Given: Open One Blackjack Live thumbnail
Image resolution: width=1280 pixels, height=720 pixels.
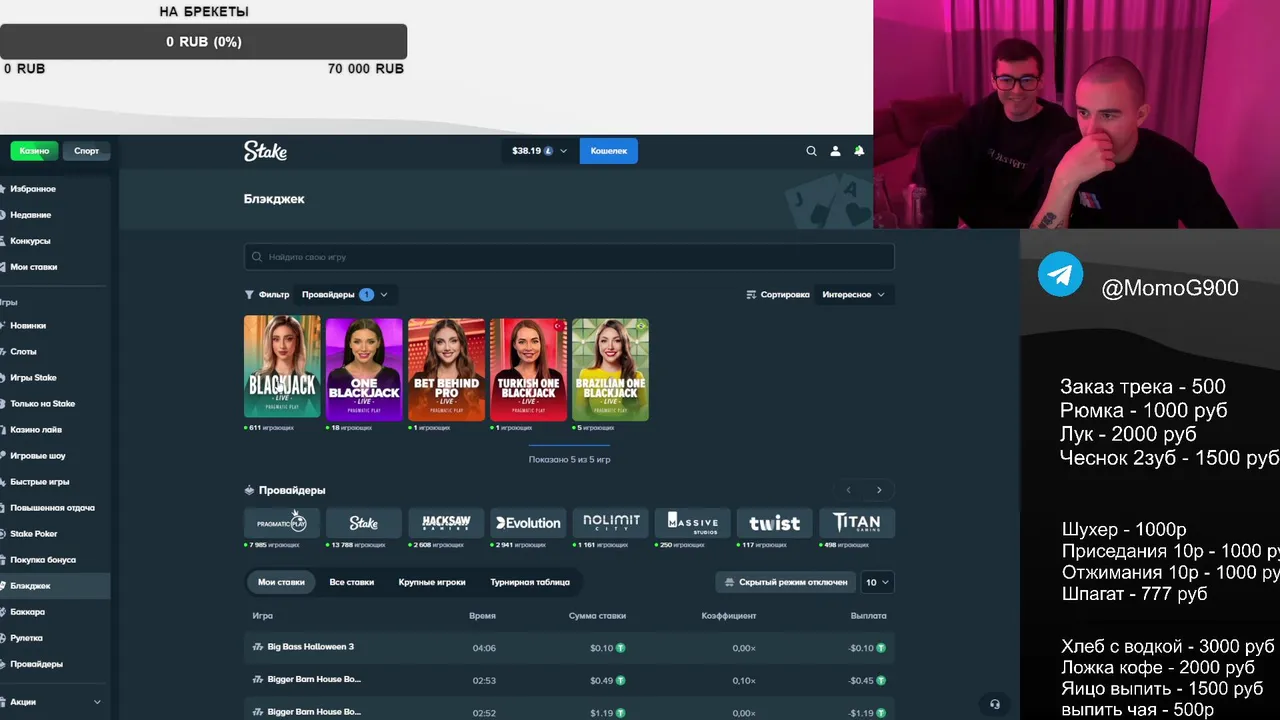Looking at the screenshot, I should 364,368.
